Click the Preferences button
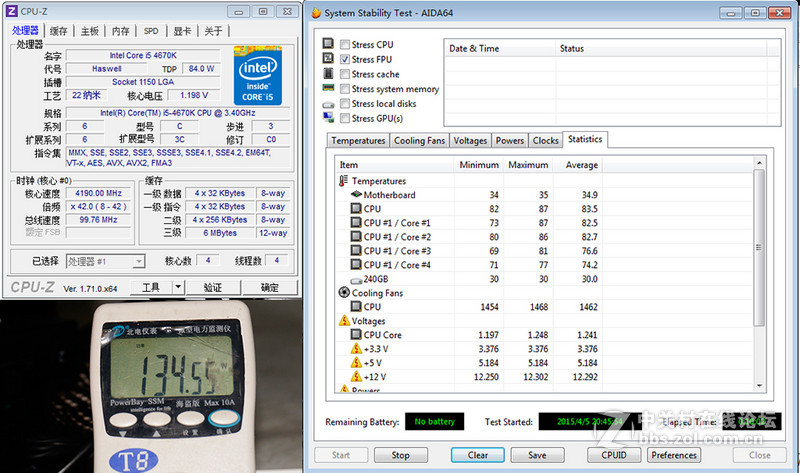Viewport: 800px width, 473px height. point(674,455)
